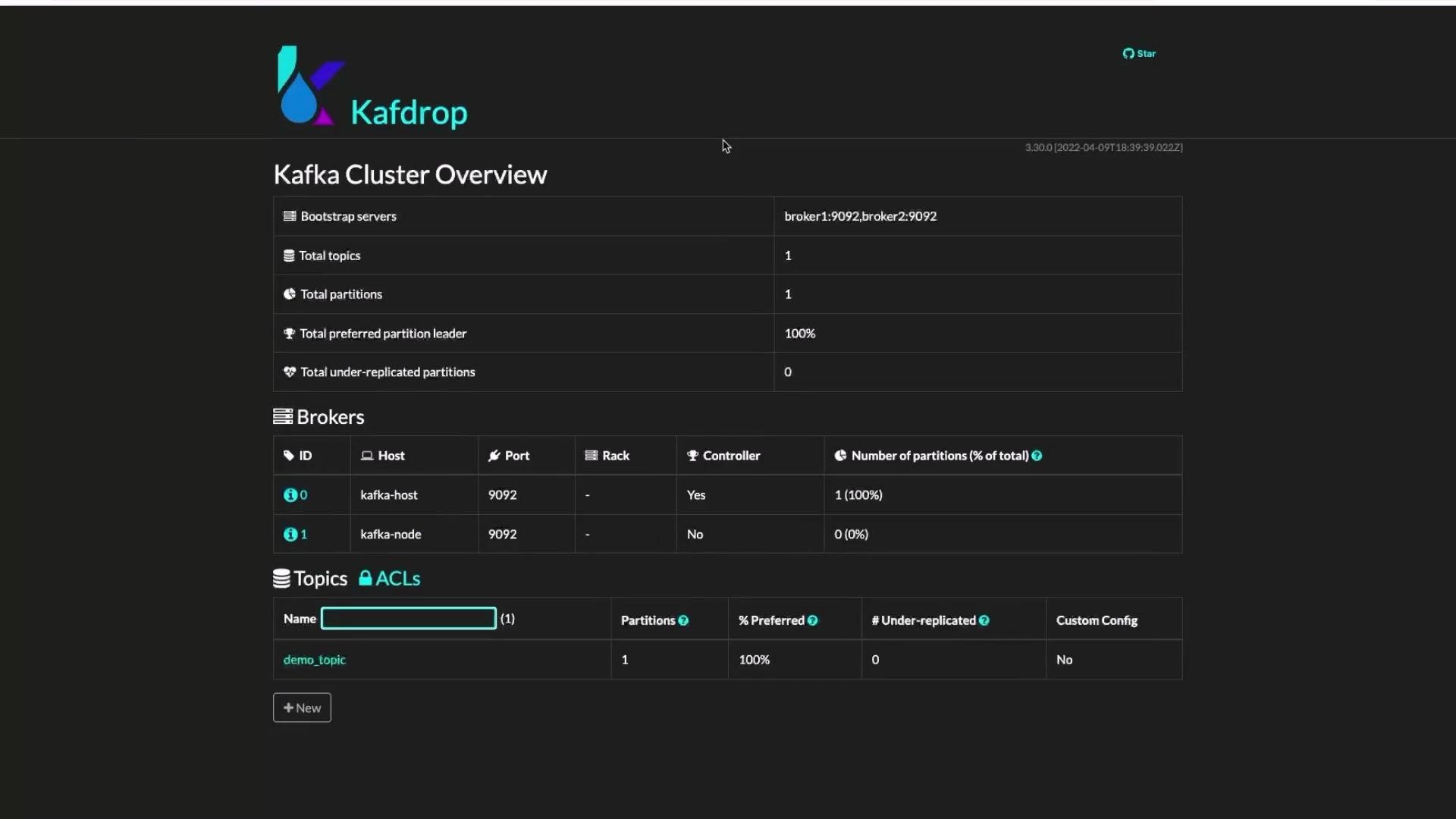Open help icon next to Partitions
This screenshot has height=819, width=1456.
[x=683, y=620]
